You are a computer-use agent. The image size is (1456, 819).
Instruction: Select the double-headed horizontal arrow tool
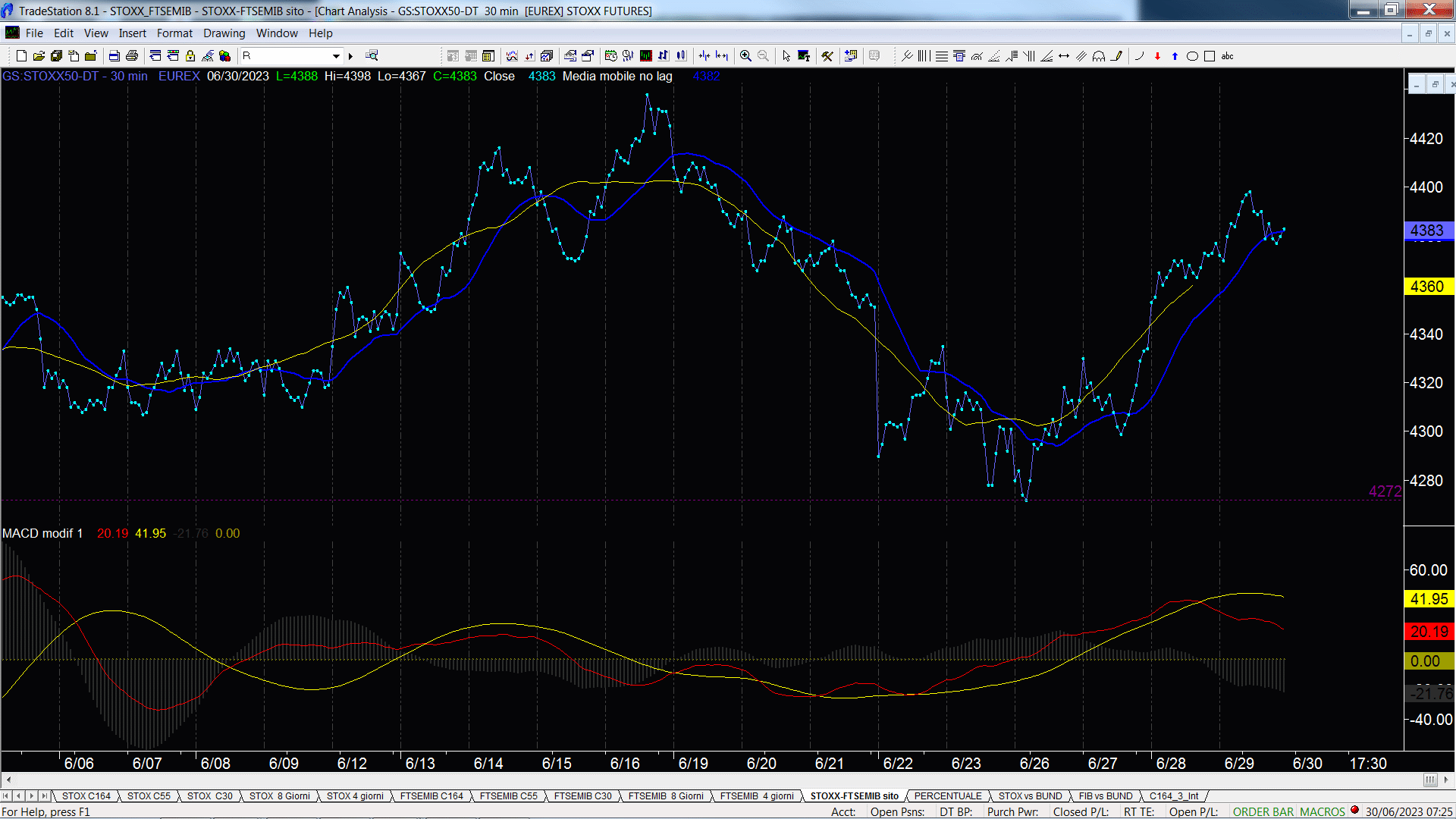(1064, 56)
